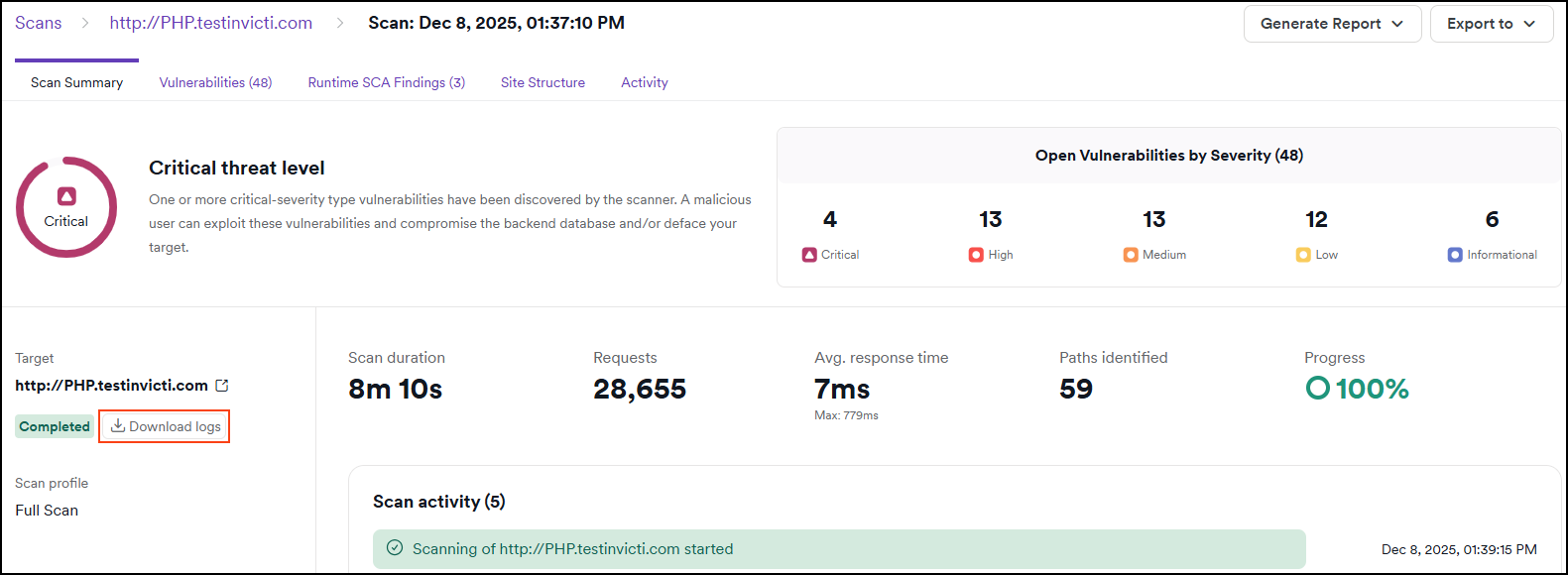The width and height of the screenshot is (1568, 575).
Task: Open the Vulnerabilities (48) tab
Action: tap(215, 82)
